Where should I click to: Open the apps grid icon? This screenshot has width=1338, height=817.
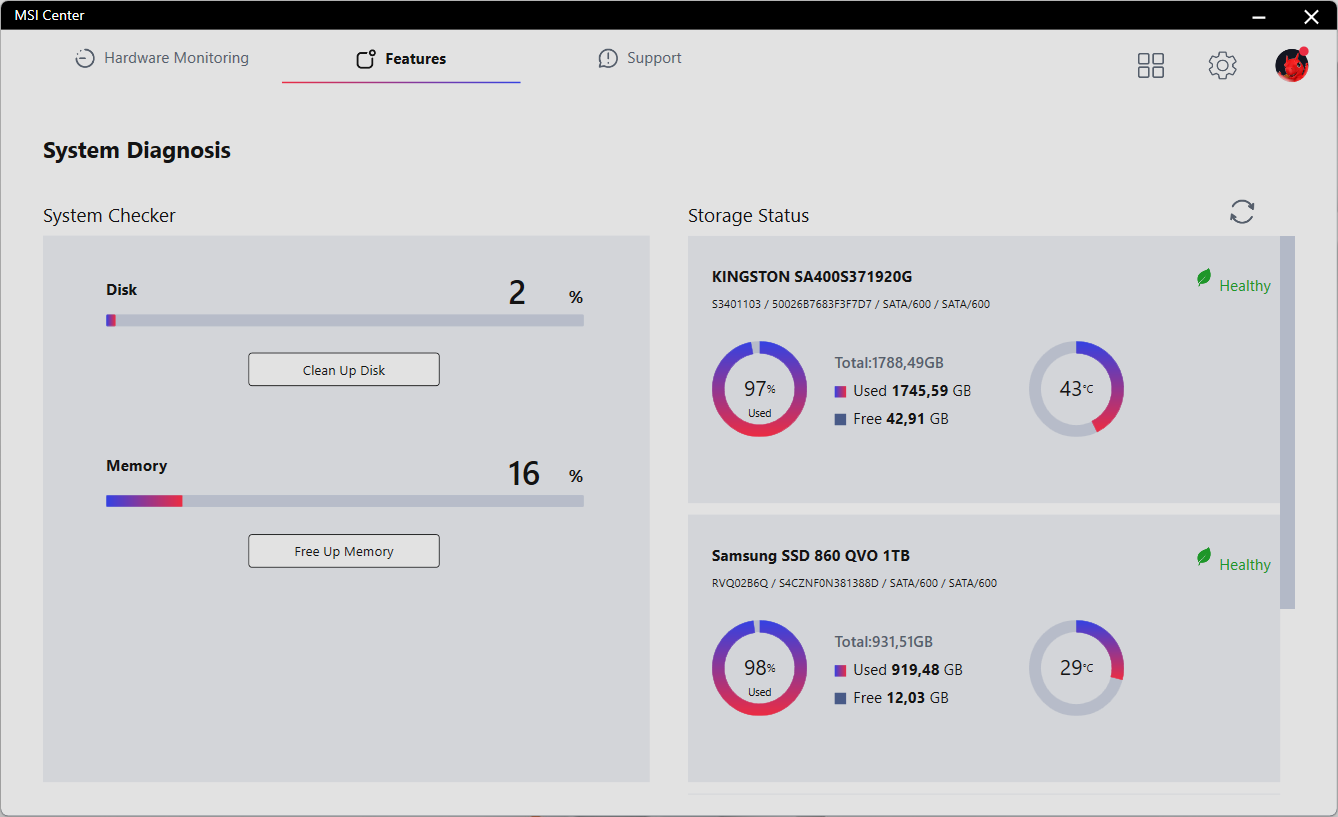[1151, 66]
